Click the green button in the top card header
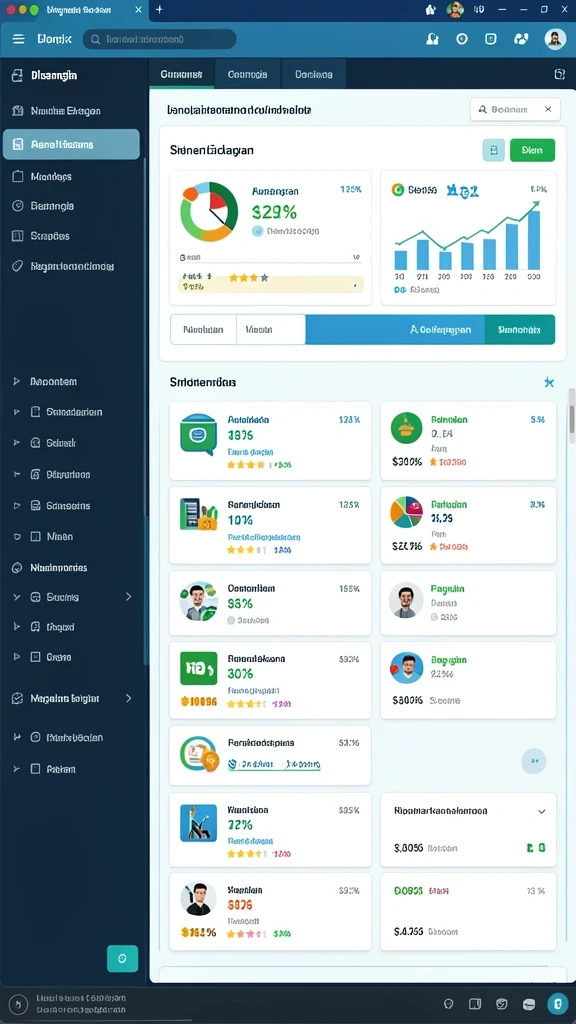Viewport: 576px width, 1024px height. [x=532, y=150]
